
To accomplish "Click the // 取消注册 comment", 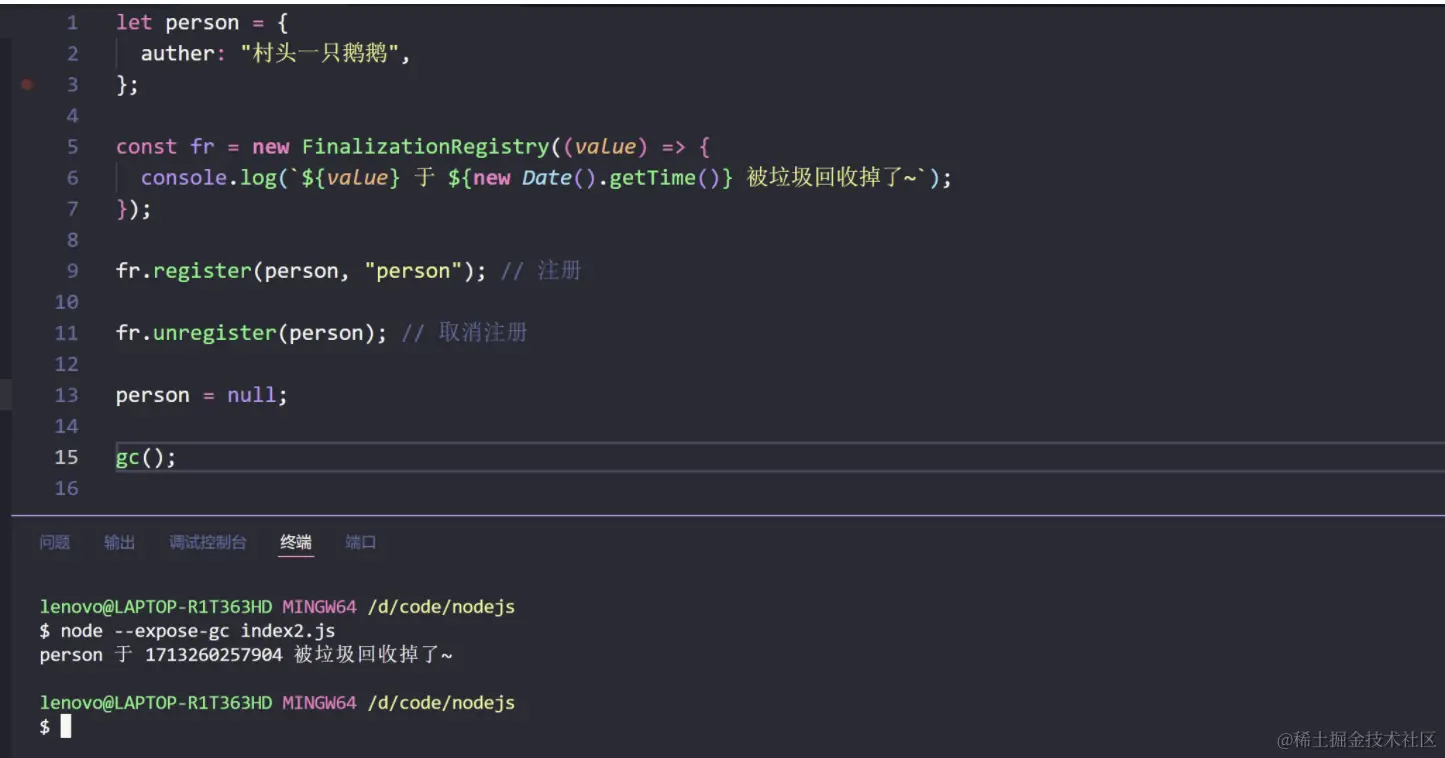I will coord(464,333).
